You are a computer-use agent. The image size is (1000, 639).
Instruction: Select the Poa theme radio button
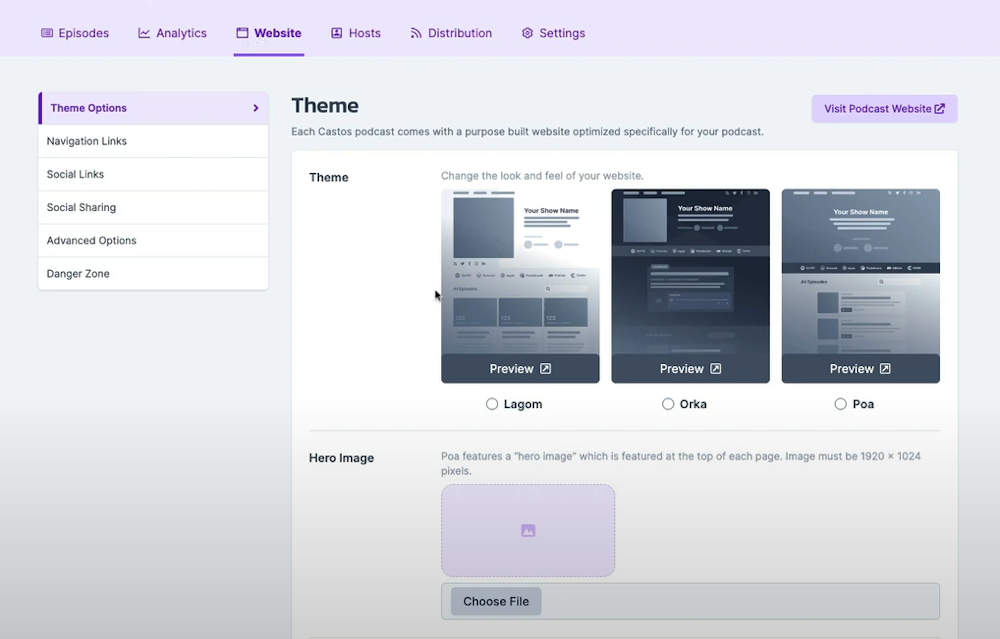840,404
